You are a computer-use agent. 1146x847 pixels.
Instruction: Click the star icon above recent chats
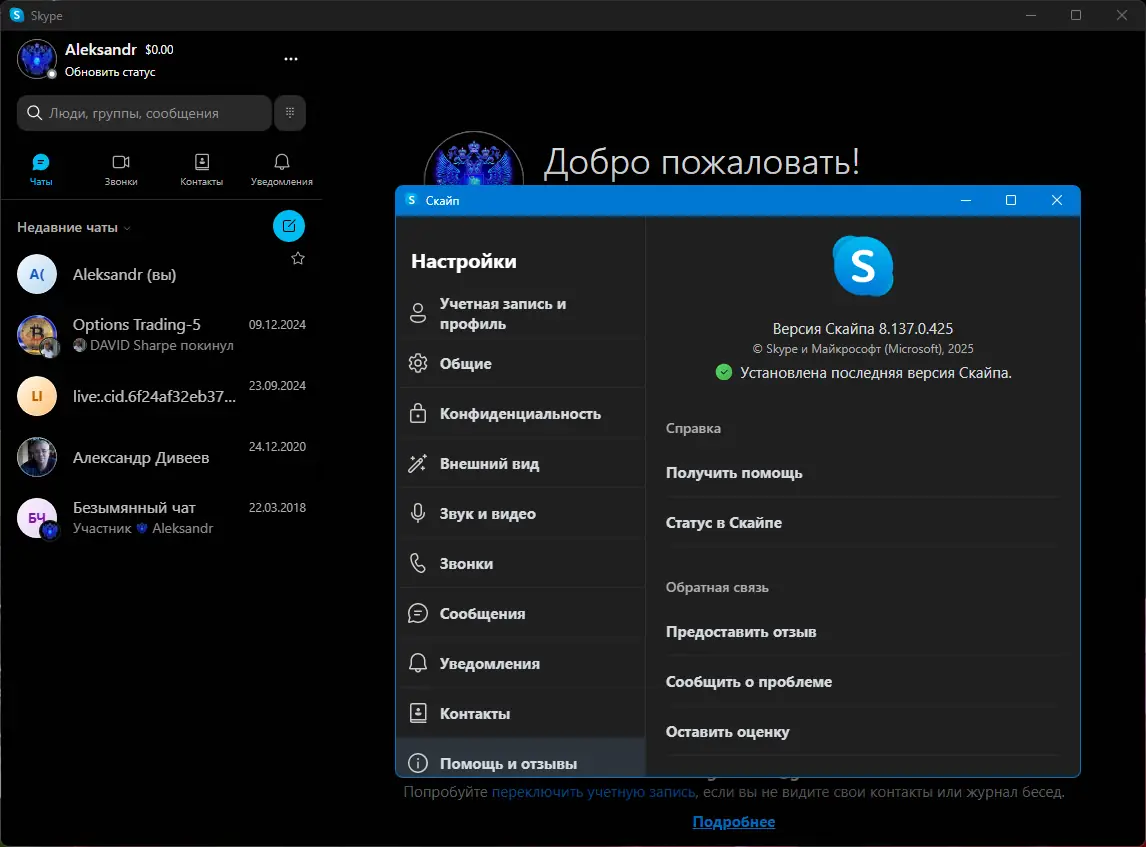[297, 258]
